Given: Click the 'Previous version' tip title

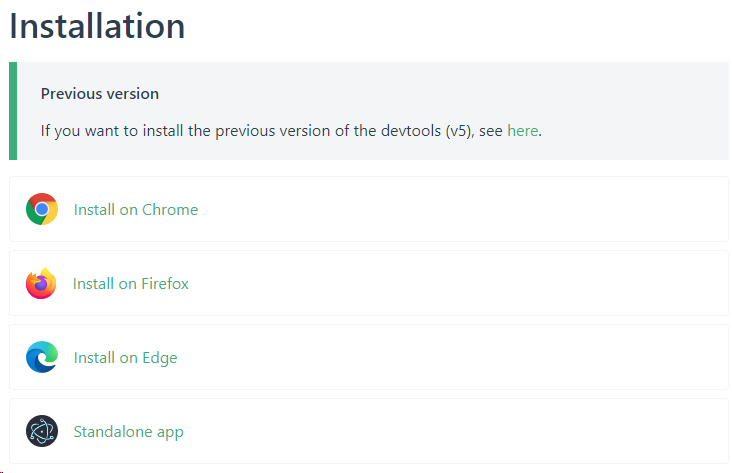Looking at the screenshot, I should tap(99, 94).
